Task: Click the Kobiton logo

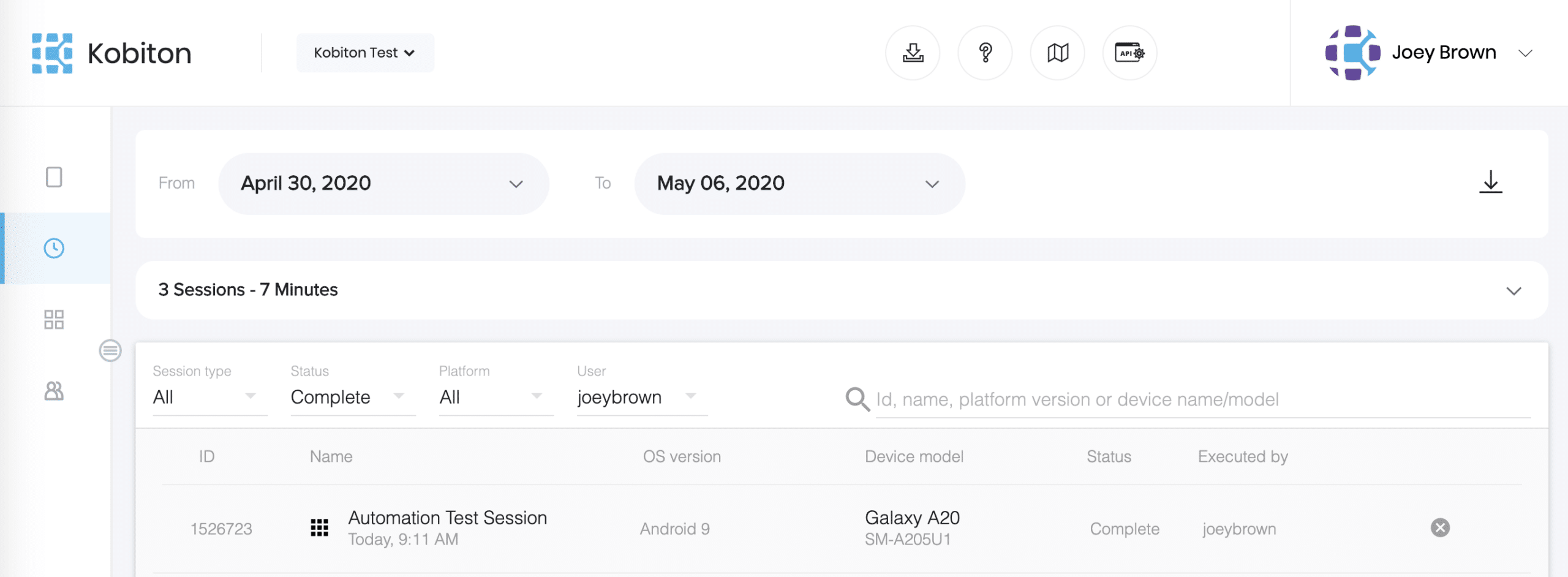Action: (111, 53)
